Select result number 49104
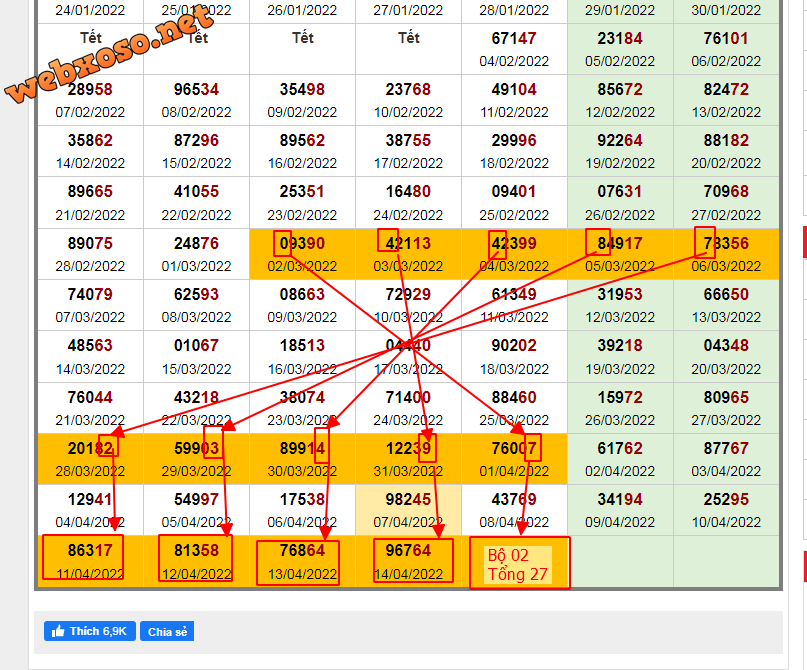 tap(514, 89)
